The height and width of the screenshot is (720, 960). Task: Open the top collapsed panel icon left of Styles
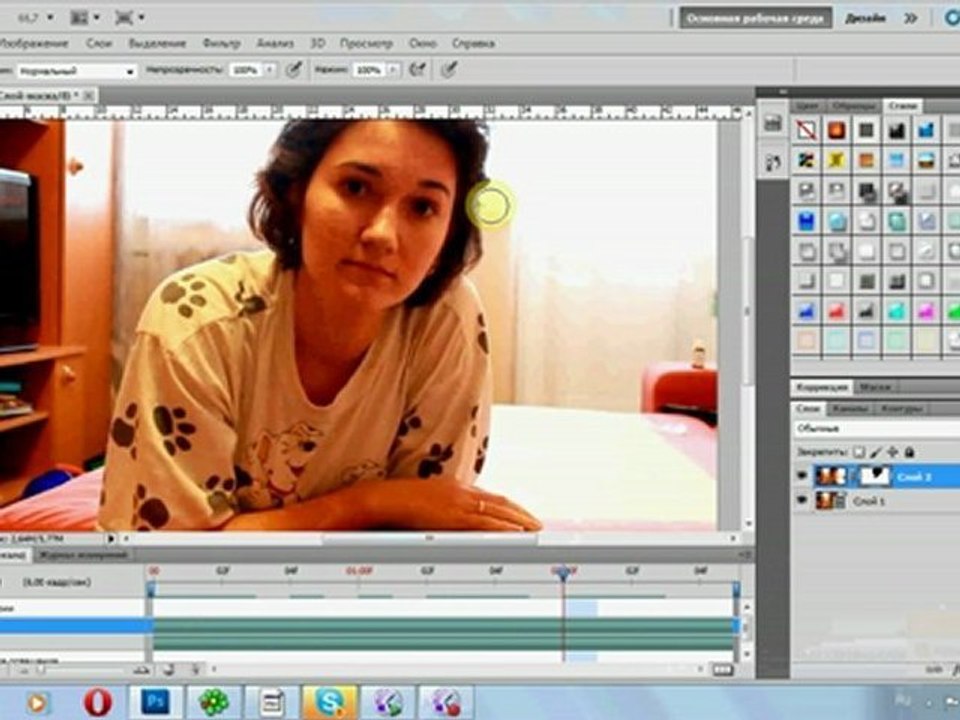point(773,123)
